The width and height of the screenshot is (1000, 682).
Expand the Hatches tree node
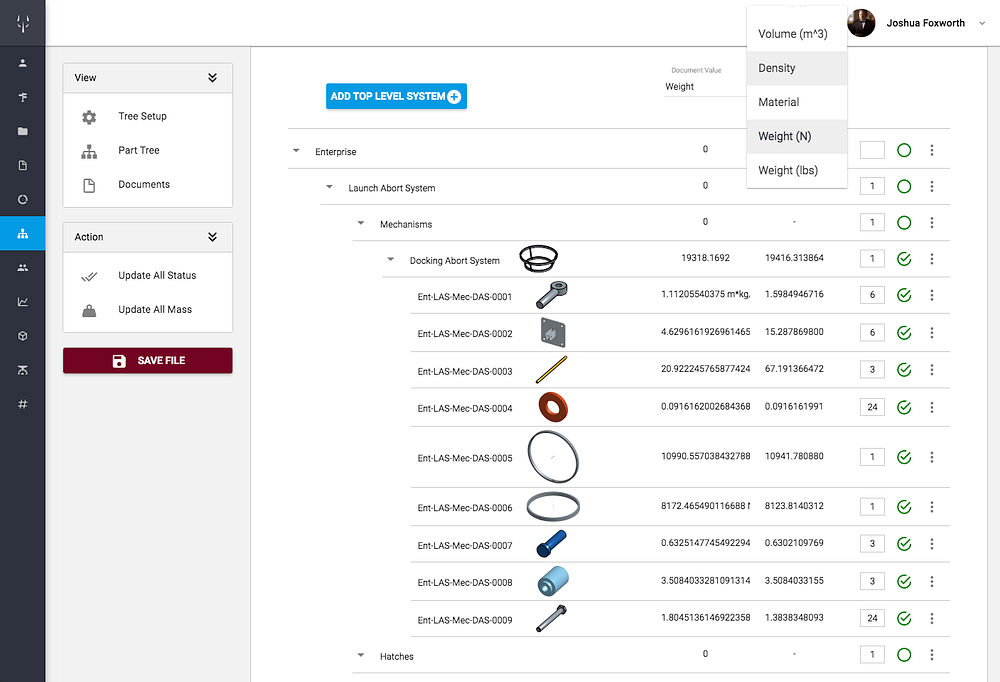point(360,656)
